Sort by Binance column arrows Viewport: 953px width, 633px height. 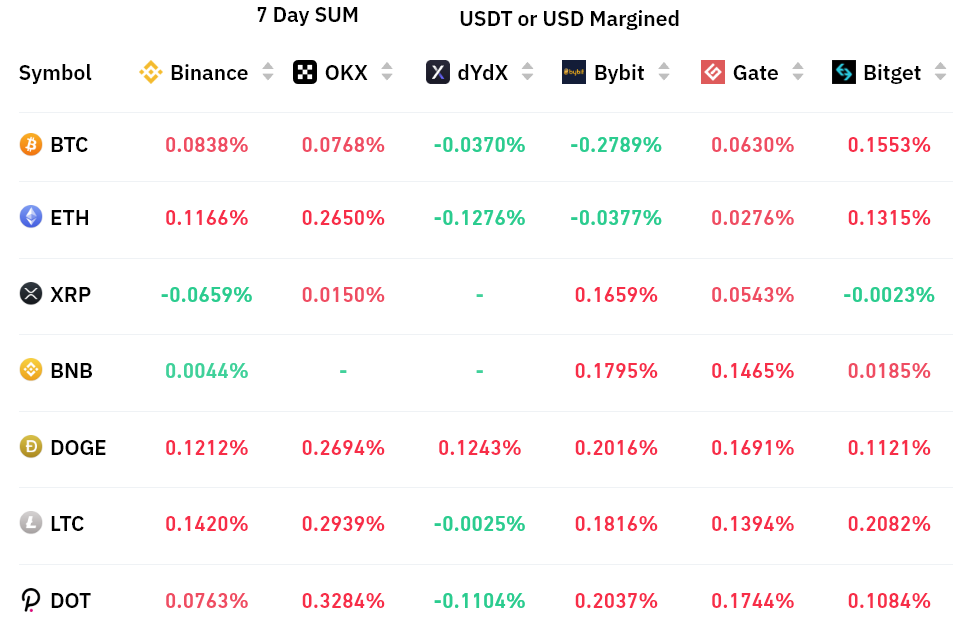267,72
